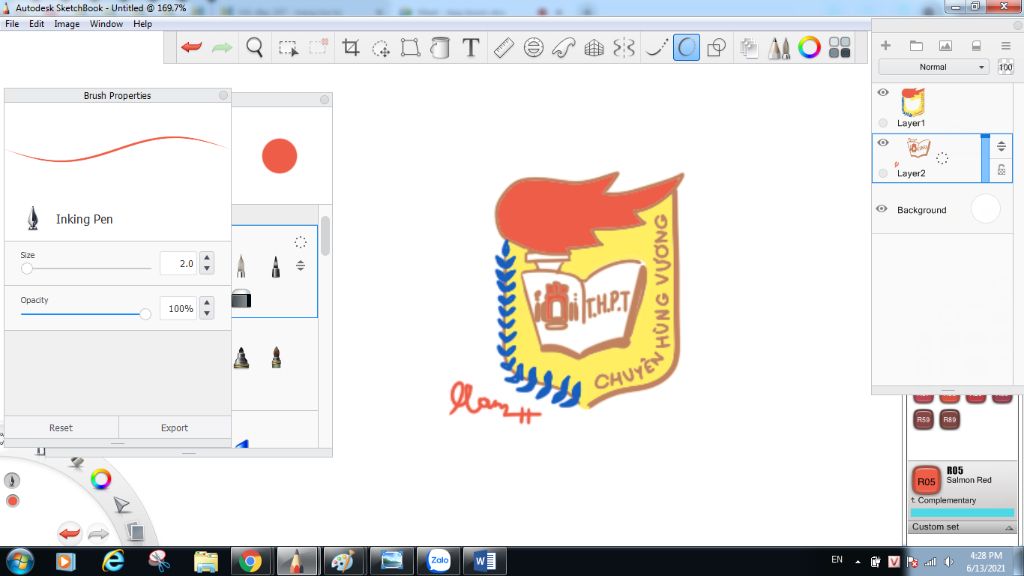Open the Help menu
This screenshot has height=576, width=1024.
click(x=142, y=24)
